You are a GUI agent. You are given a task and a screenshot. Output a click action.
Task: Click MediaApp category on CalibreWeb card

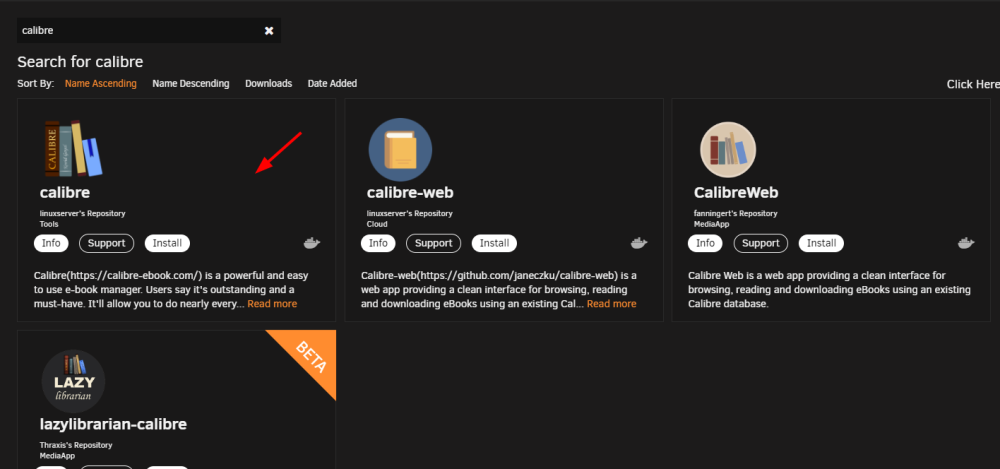(x=711, y=225)
